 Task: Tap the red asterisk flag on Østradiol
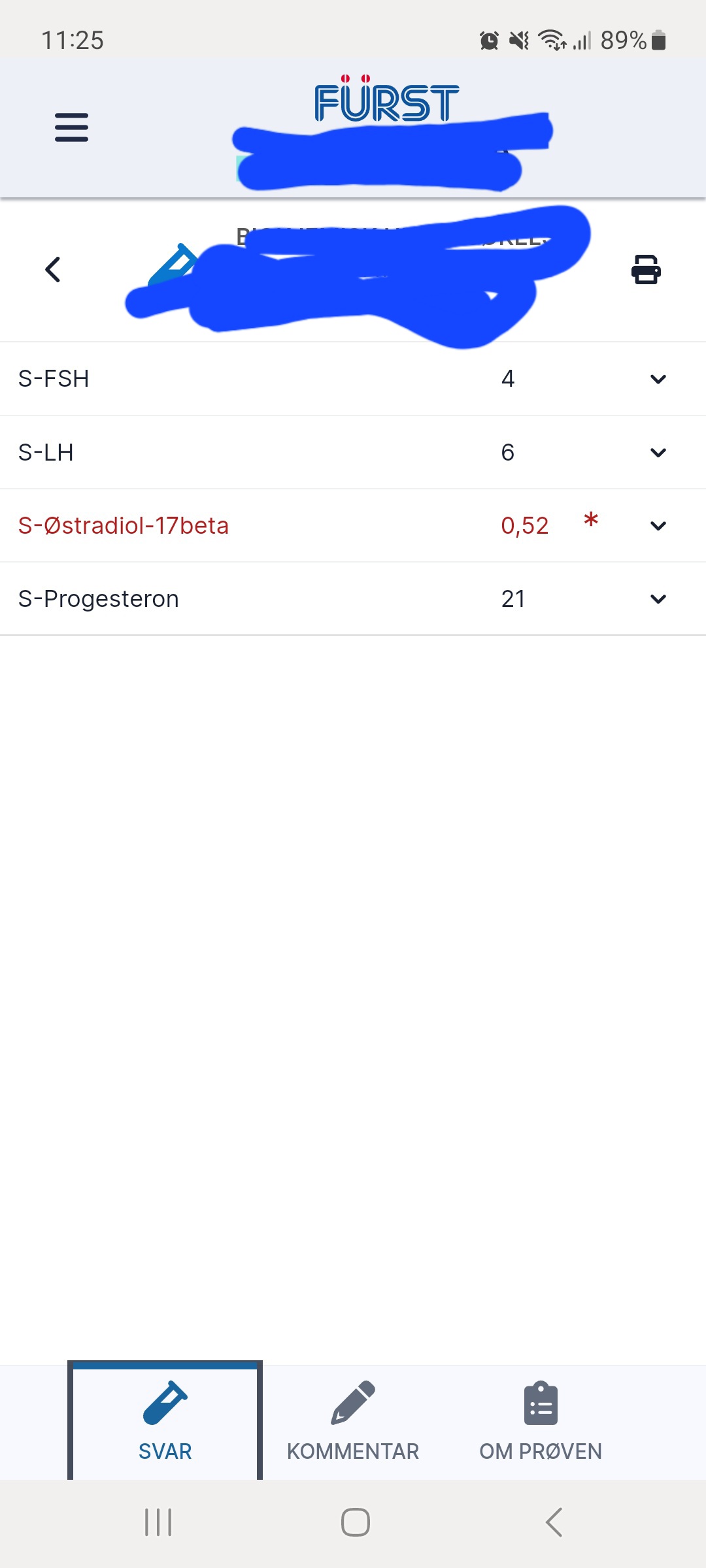click(x=591, y=521)
